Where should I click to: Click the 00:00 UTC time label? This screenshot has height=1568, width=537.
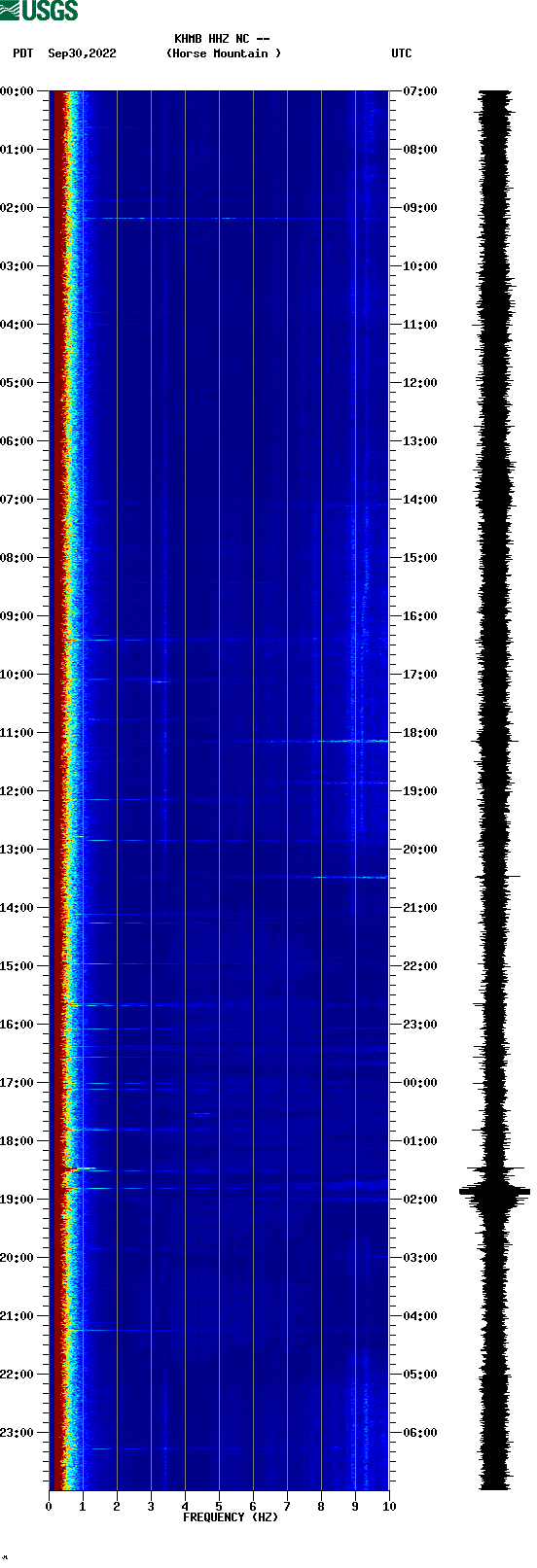pyautogui.click(x=420, y=1083)
